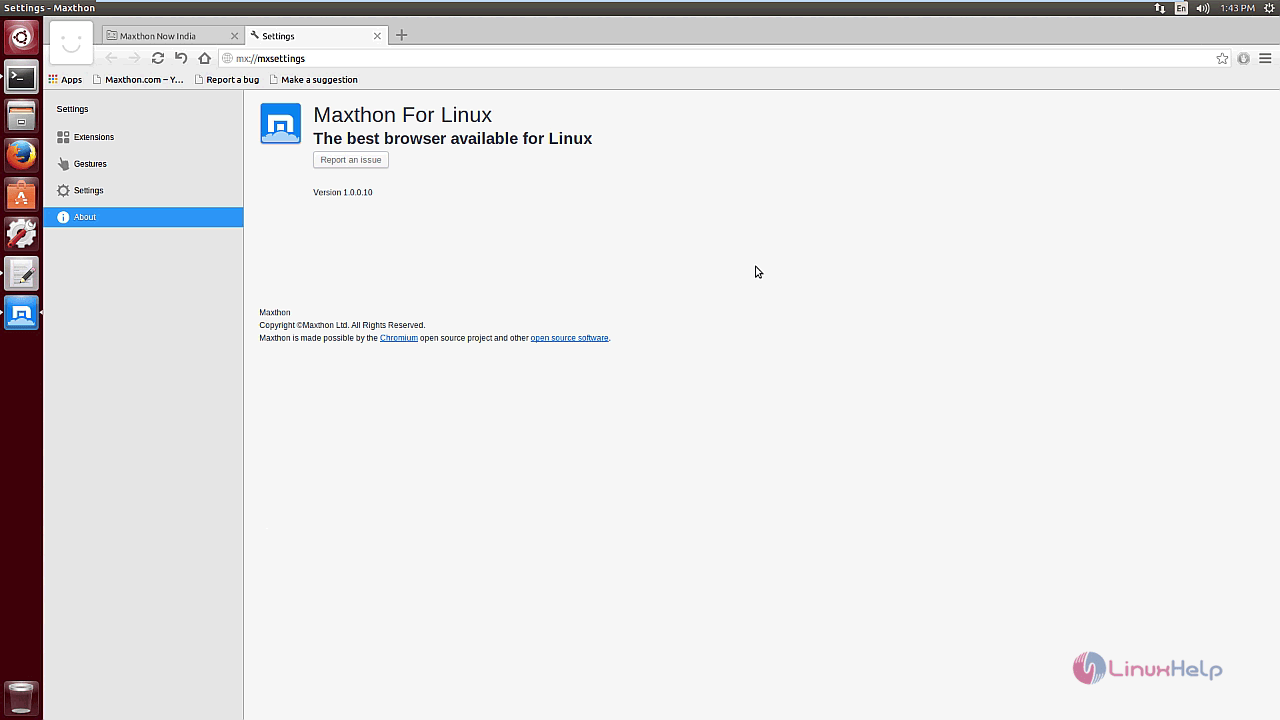Open a new tab with plus button

(x=402, y=35)
